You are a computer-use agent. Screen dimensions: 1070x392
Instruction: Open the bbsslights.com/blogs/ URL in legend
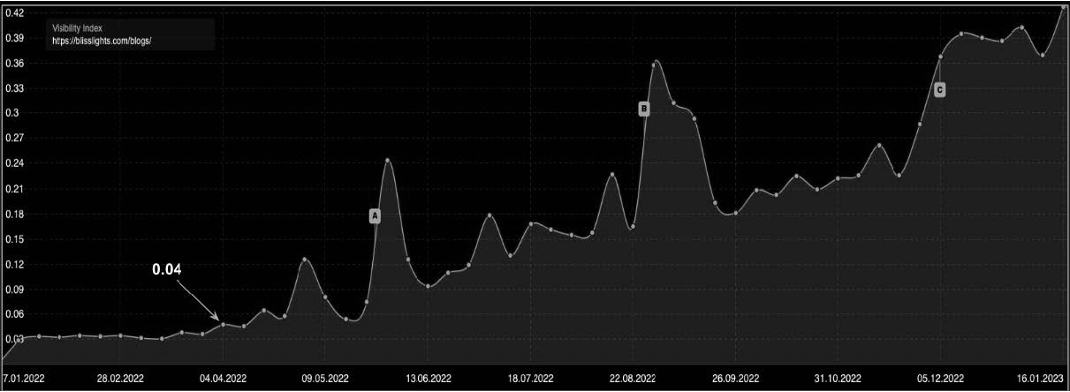click(102, 41)
